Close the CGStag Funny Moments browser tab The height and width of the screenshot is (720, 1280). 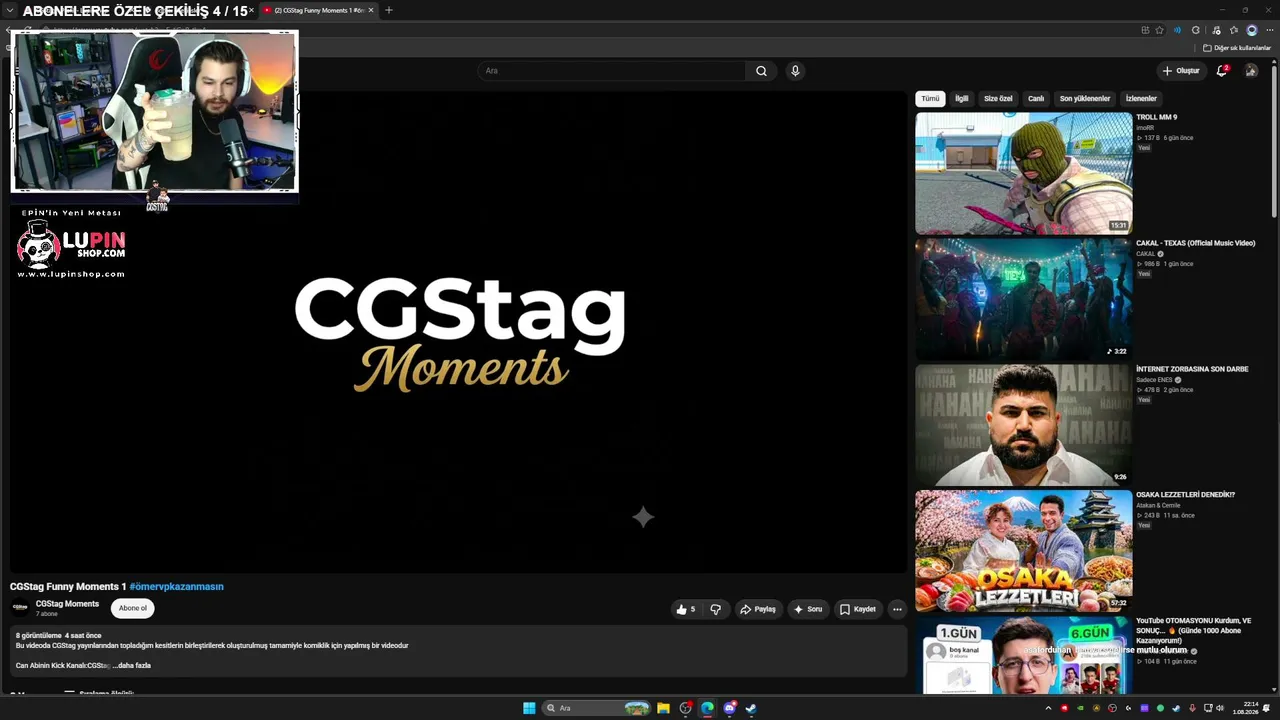coord(371,10)
